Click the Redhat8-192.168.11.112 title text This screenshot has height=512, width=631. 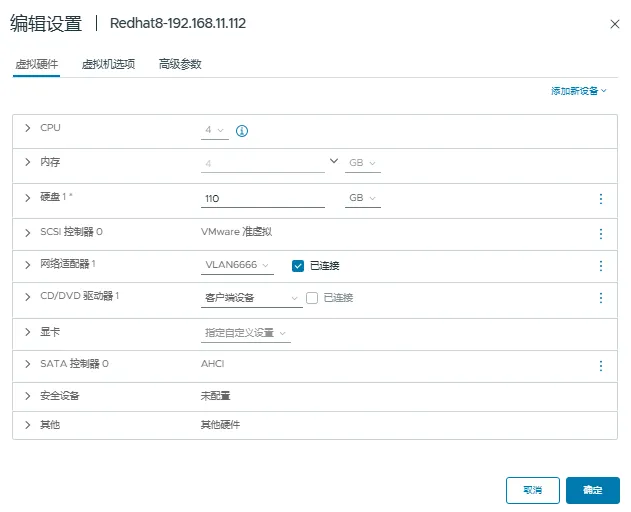178,23
